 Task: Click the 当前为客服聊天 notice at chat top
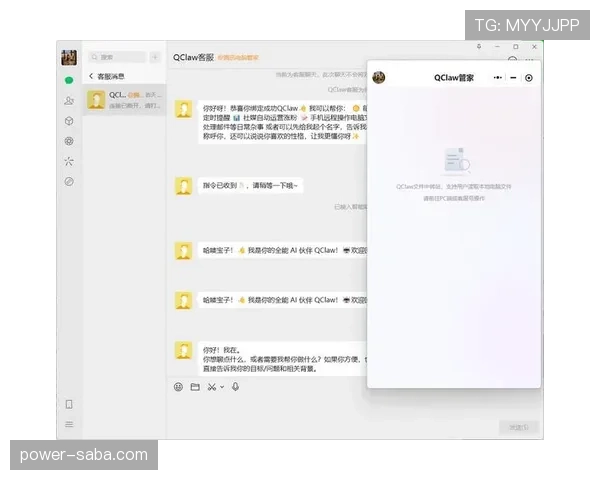click(321, 75)
